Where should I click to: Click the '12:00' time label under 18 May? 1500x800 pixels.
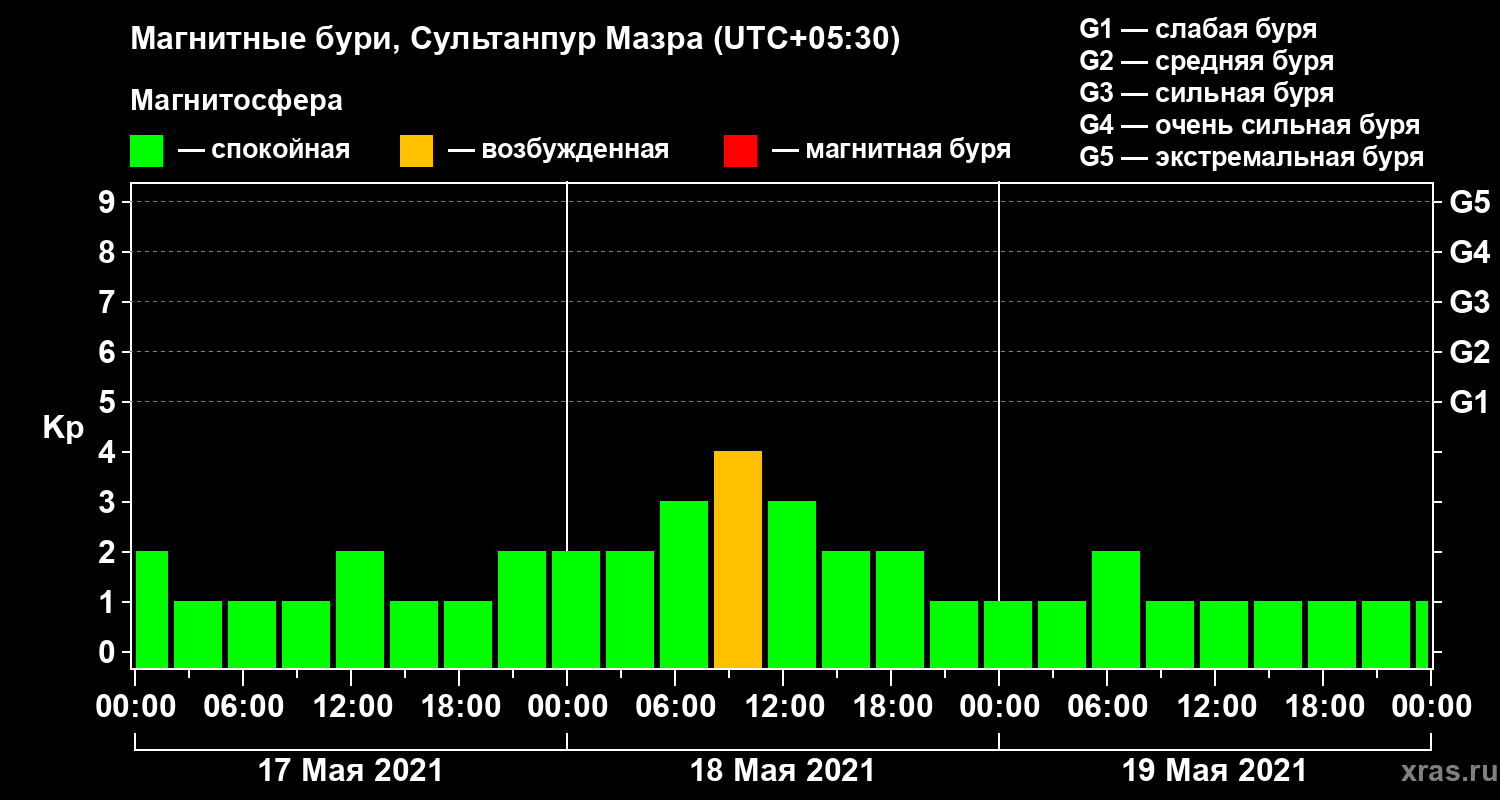click(x=783, y=707)
